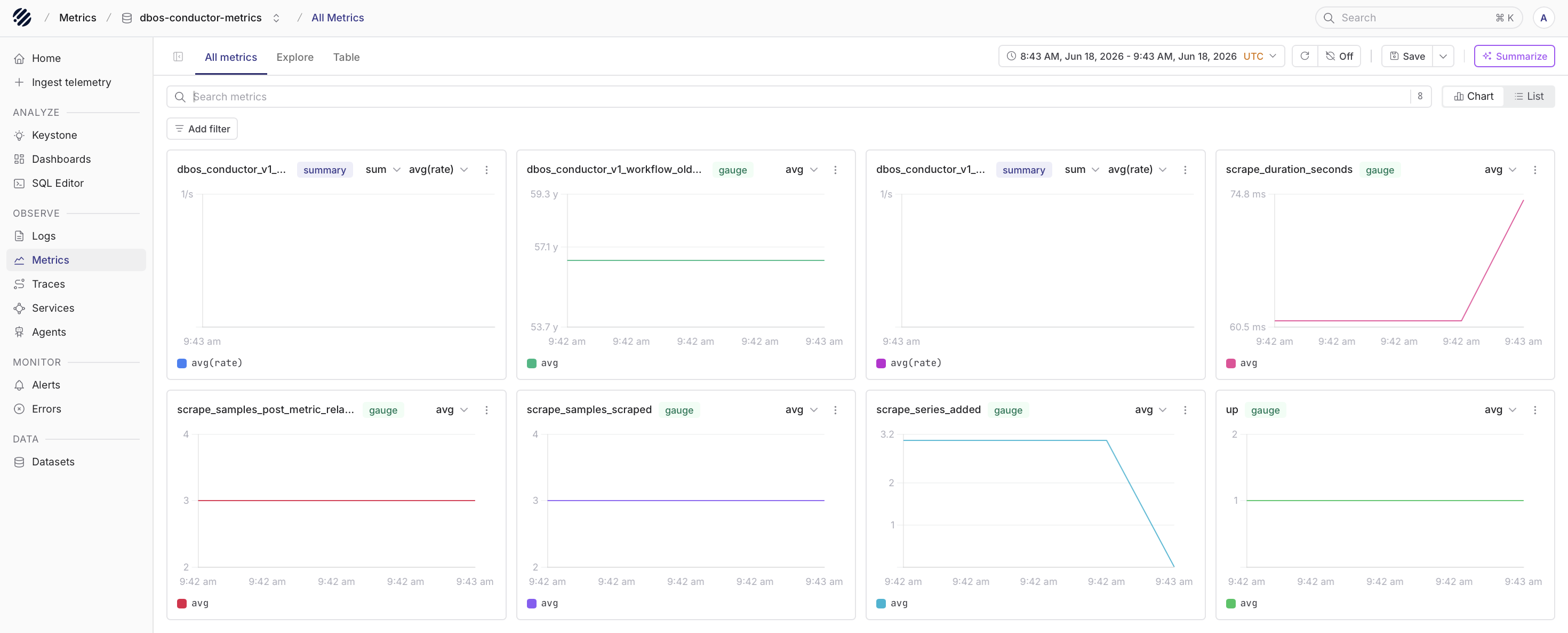Screen dimensions: 1568x633
Task: Open avg dropdown on scrape_duration_seconds chart
Action: pyautogui.click(x=1500, y=169)
